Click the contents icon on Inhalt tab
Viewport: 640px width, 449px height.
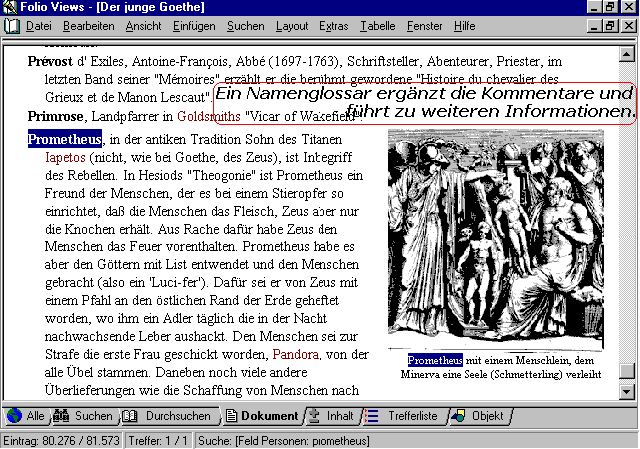314,416
